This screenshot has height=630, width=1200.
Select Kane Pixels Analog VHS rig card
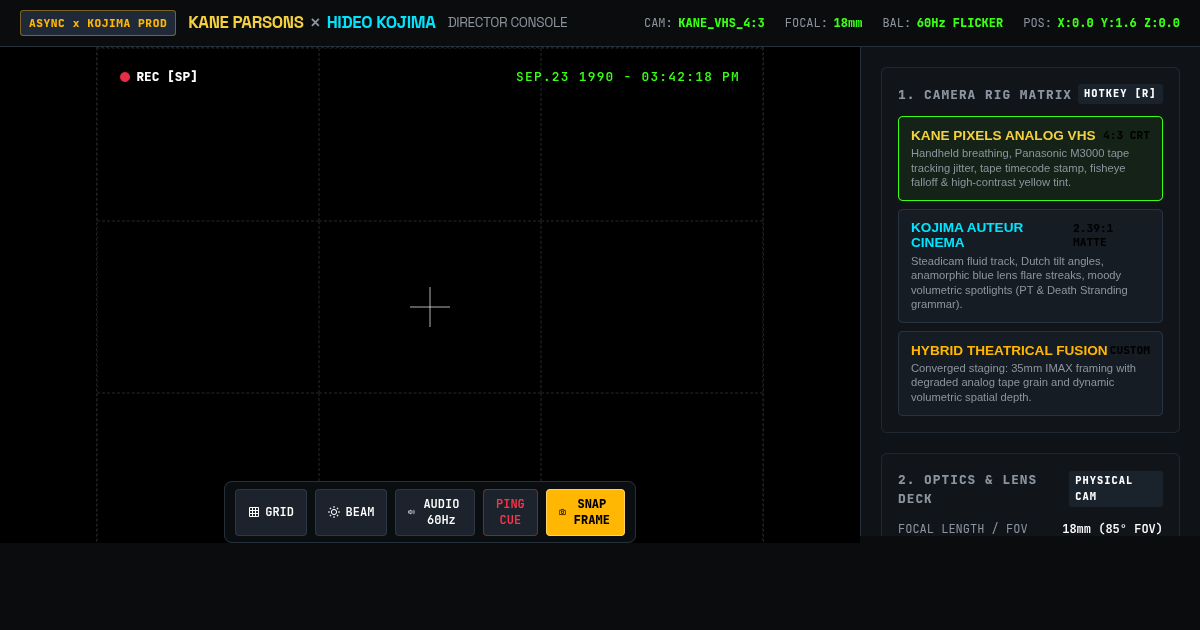(x=1030, y=159)
